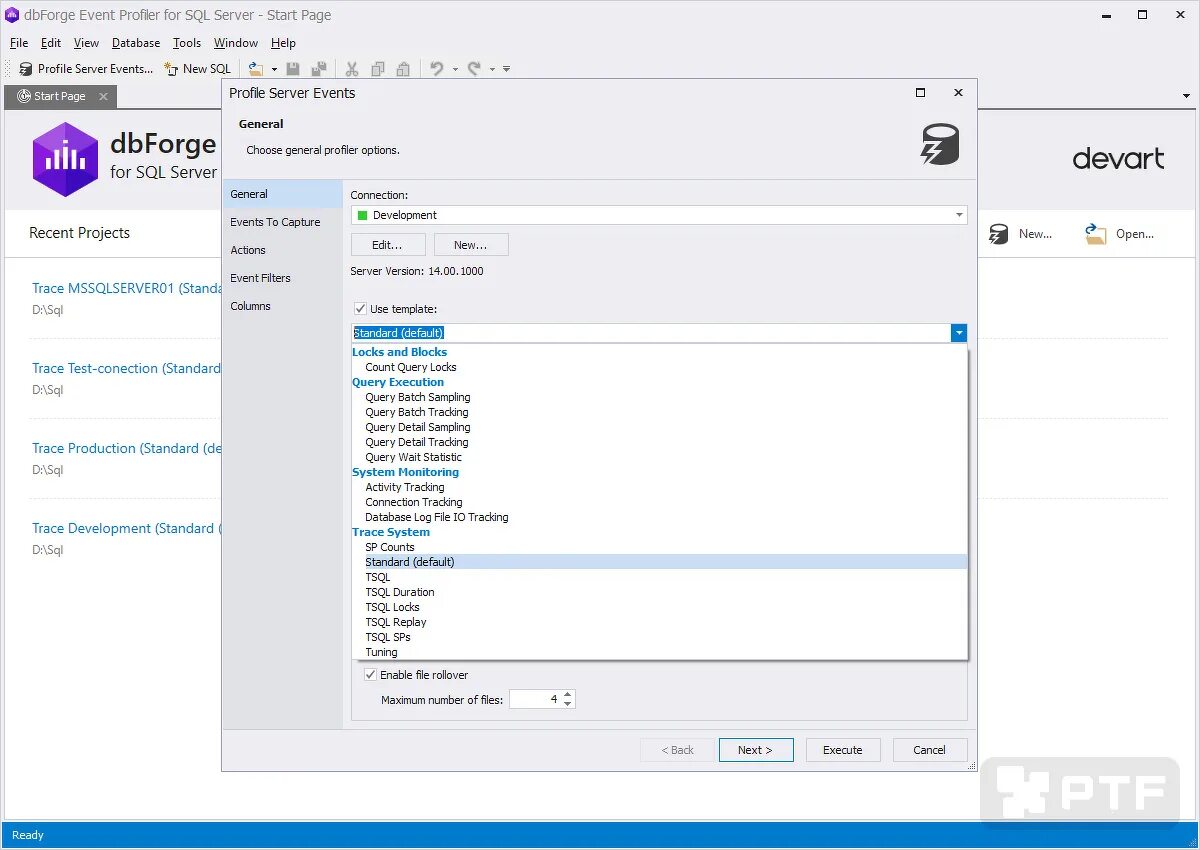1200x850 pixels.
Task: Click the New... connection button
Action: click(x=471, y=245)
